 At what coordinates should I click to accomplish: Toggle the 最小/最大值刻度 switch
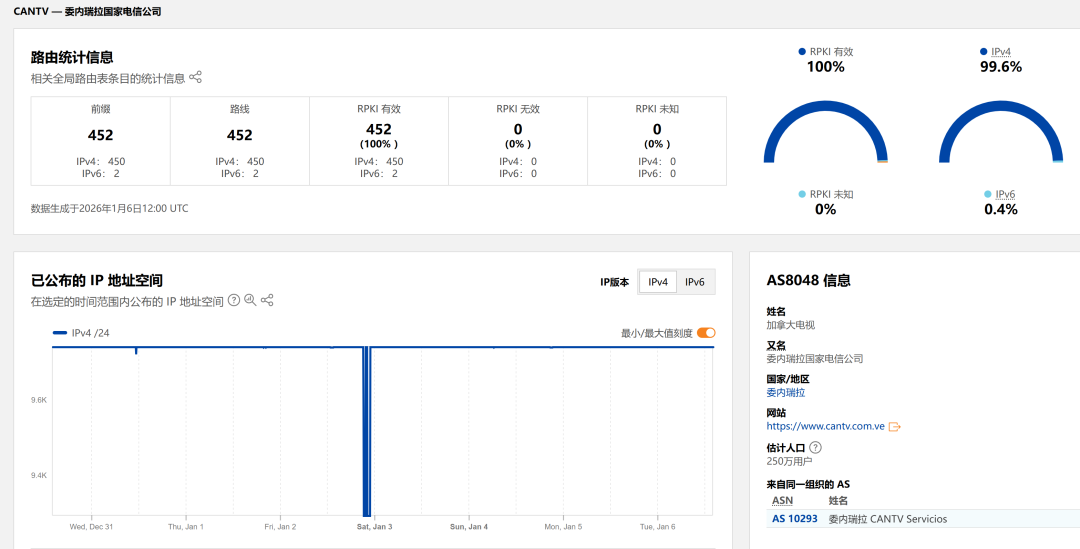pos(706,333)
